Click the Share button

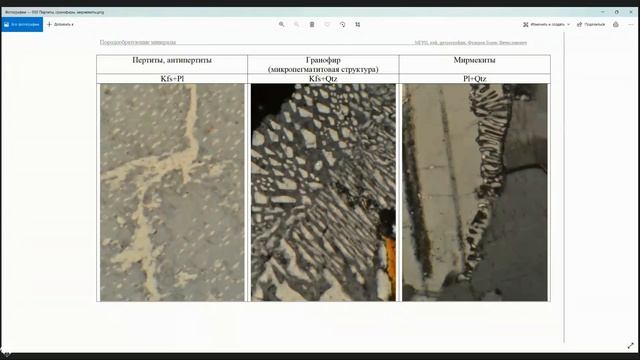(x=591, y=24)
